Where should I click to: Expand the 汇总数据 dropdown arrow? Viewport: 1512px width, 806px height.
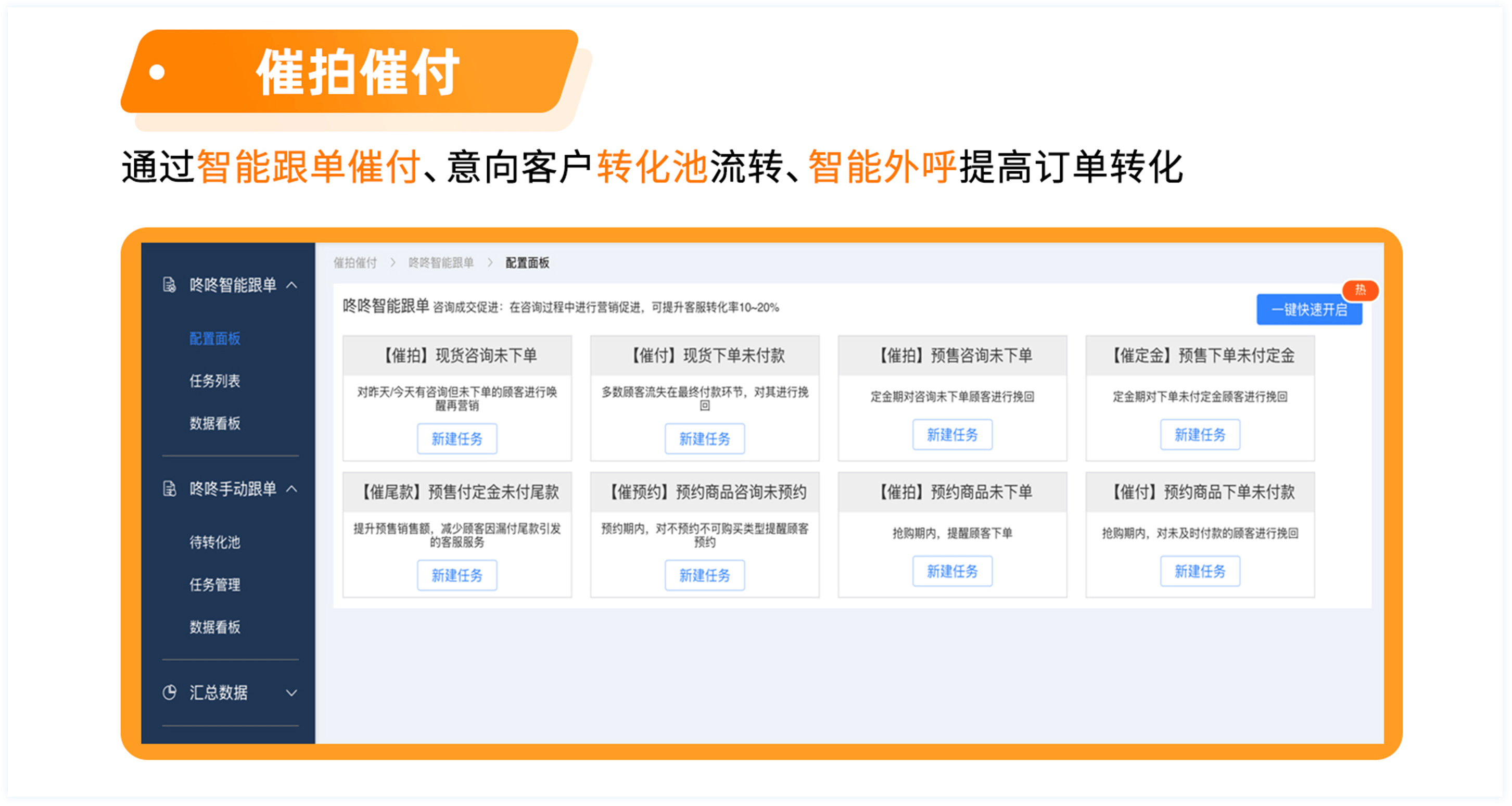coord(291,692)
